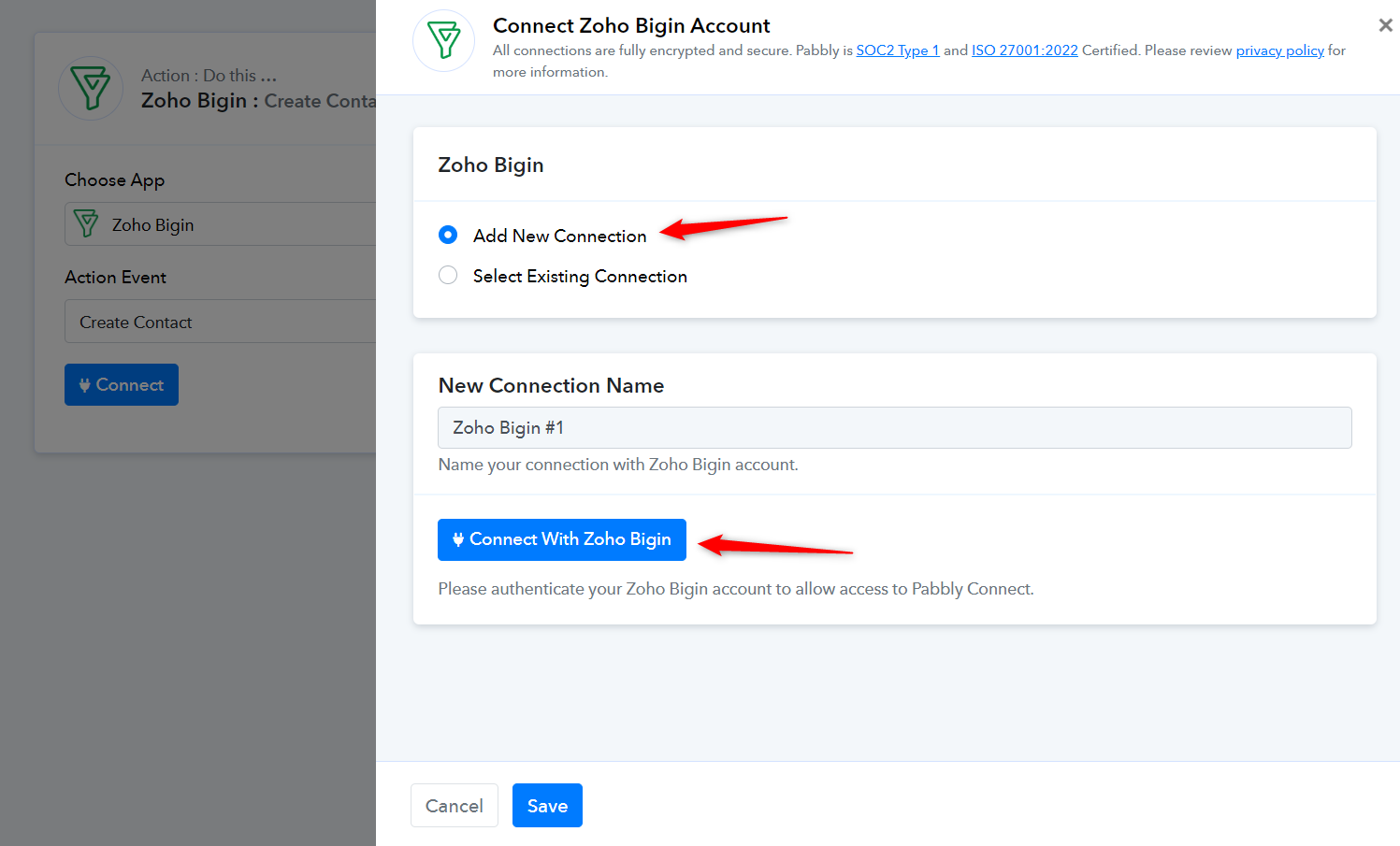Click the 'Please authenticate your Zoho Bigin account' text
Image resolution: width=1400 pixels, height=846 pixels.
[736, 589]
